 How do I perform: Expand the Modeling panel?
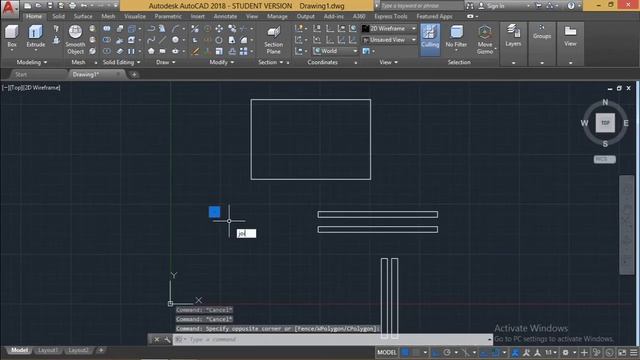pos(32,62)
